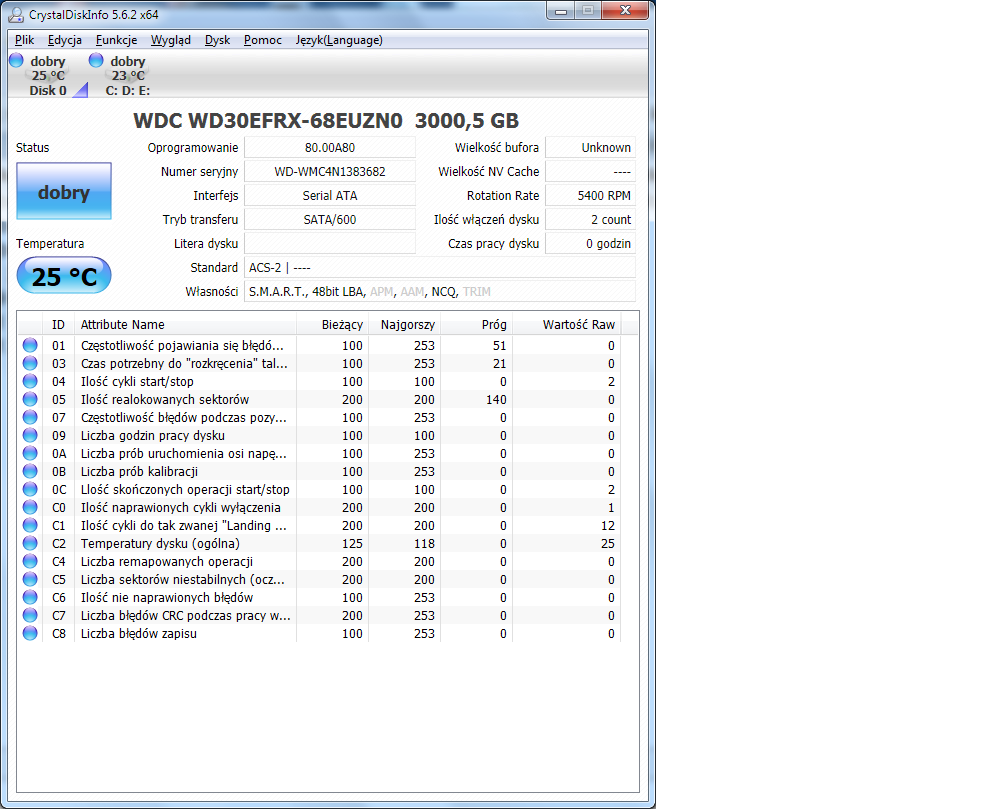
Task: Click status orb for attribute C1 Landing
Action: click(30, 526)
